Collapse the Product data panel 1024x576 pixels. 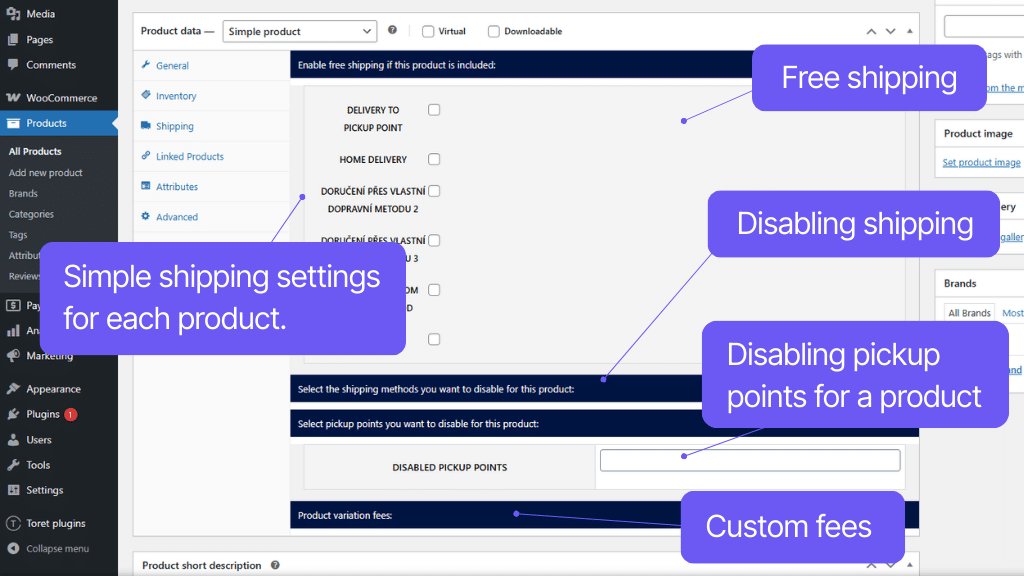909,31
